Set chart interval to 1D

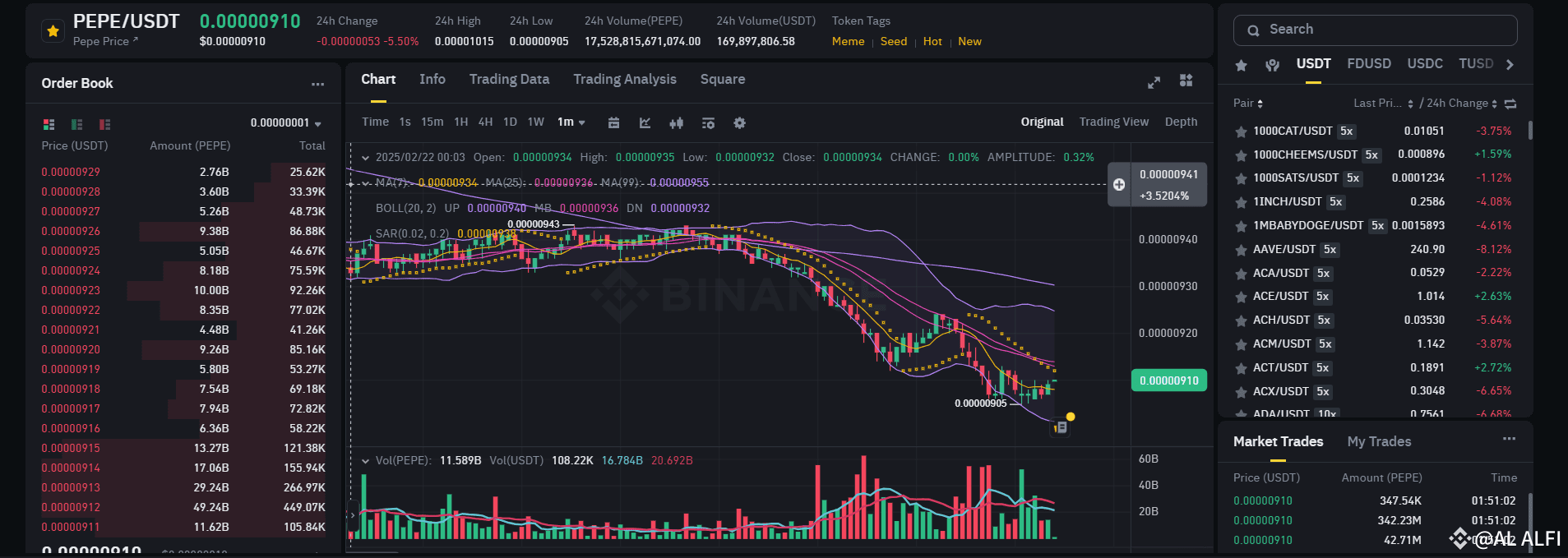tap(510, 122)
